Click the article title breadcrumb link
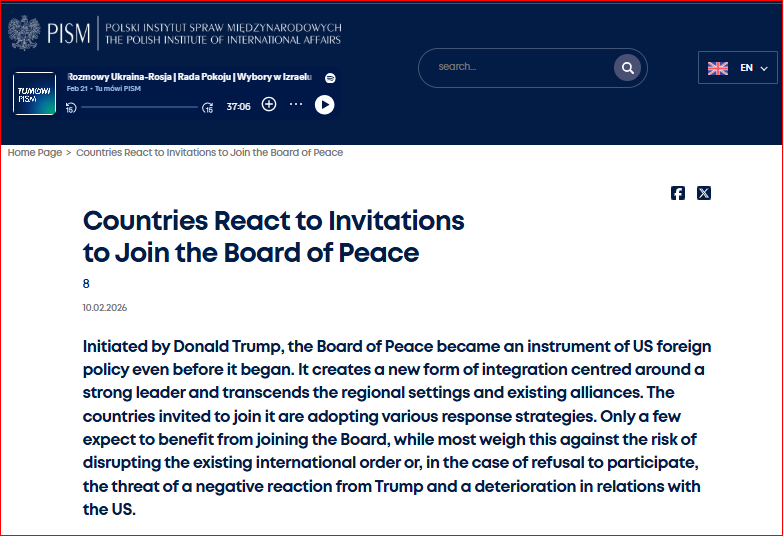Viewport: 783px width, 536px height. 209,153
